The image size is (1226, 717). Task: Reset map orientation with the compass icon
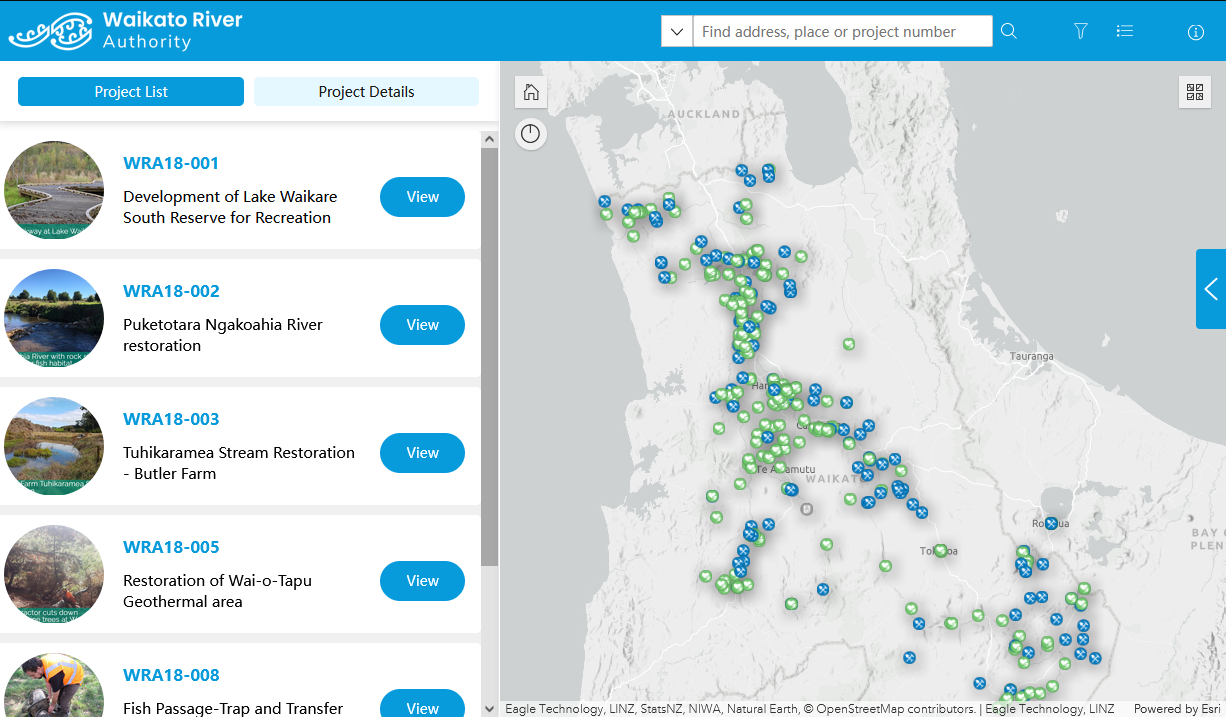coord(530,133)
